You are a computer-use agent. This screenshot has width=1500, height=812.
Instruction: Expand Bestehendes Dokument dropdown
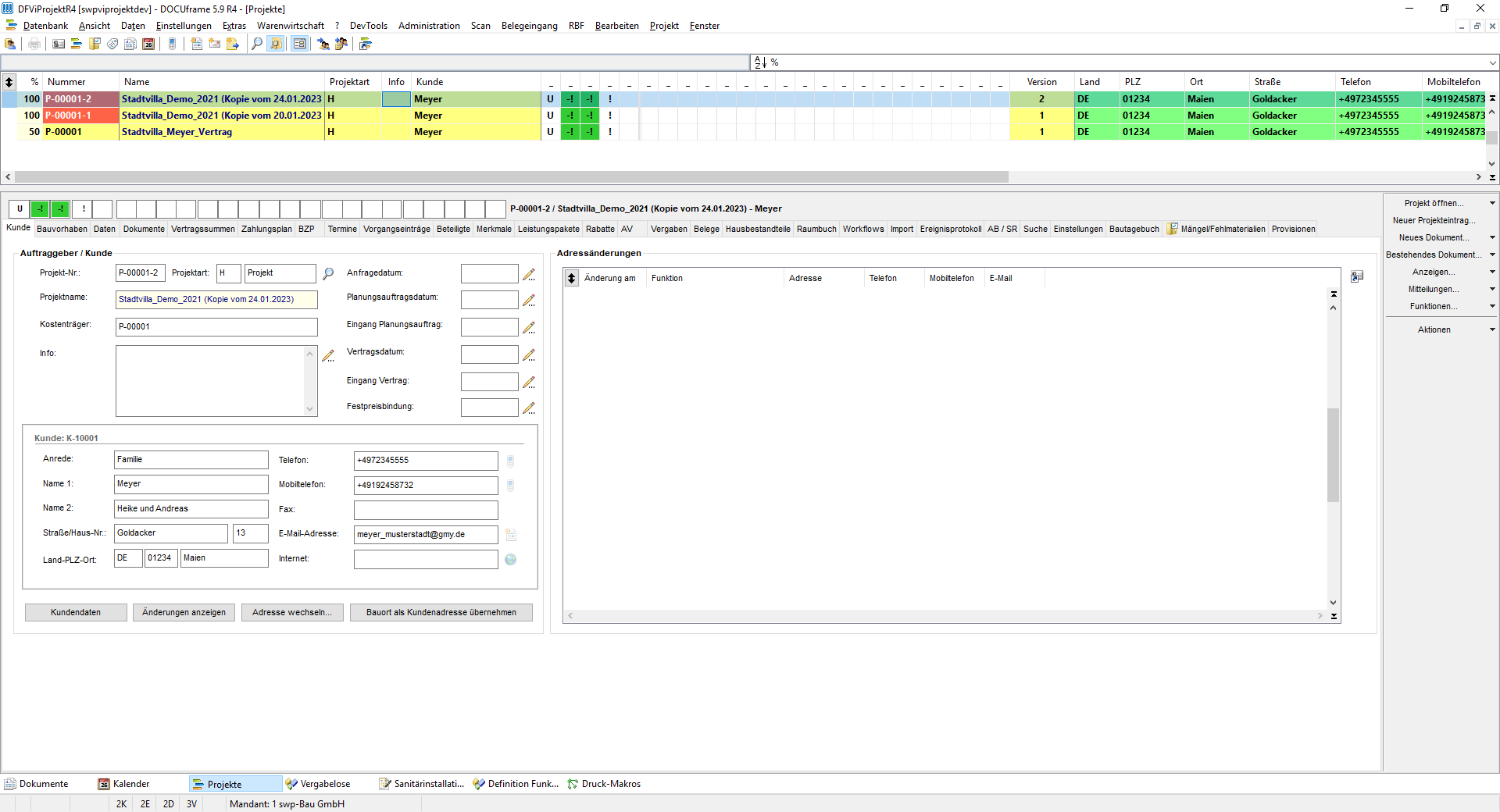[x=1492, y=255]
